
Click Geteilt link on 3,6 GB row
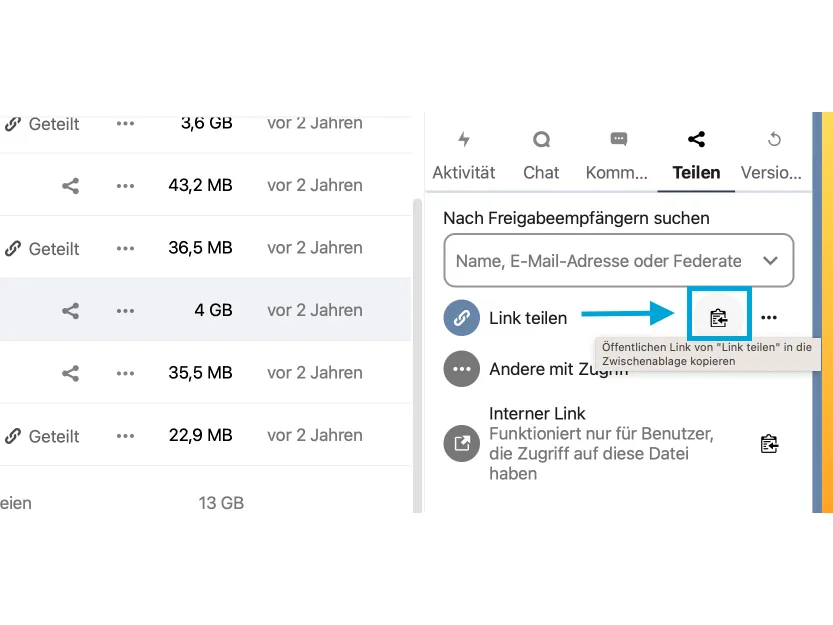pyautogui.click(x=42, y=124)
